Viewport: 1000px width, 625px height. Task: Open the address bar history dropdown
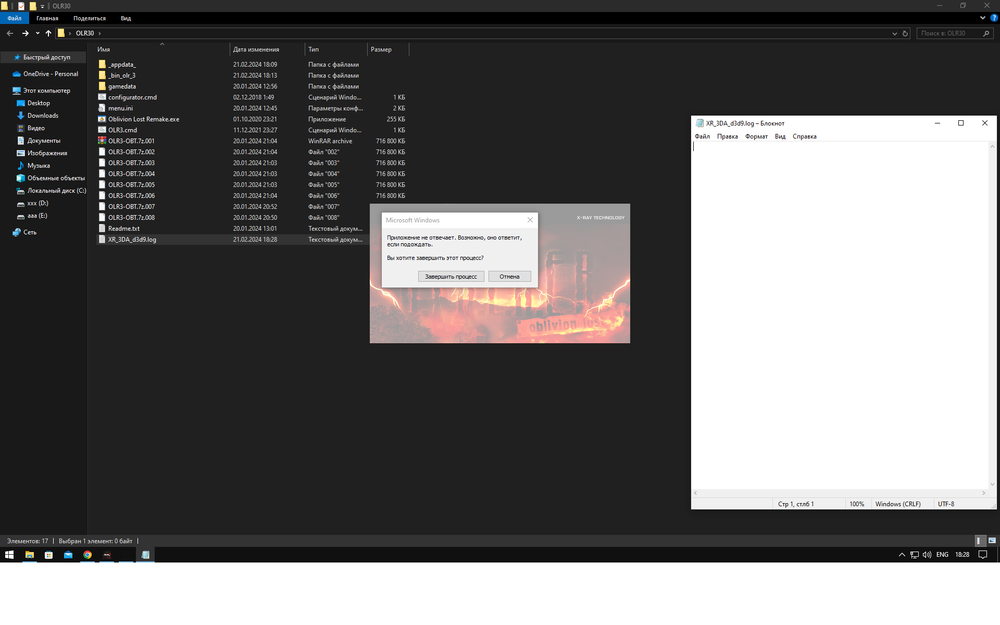point(897,33)
